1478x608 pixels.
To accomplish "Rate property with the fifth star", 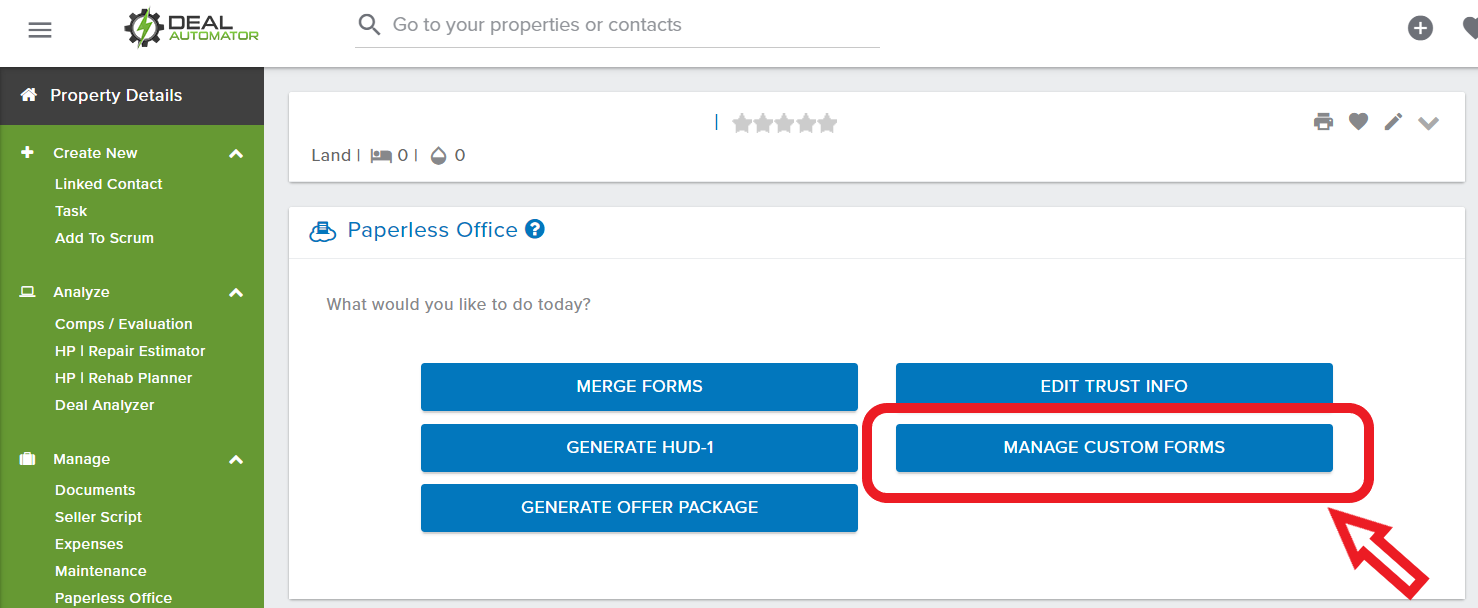I will point(827,123).
